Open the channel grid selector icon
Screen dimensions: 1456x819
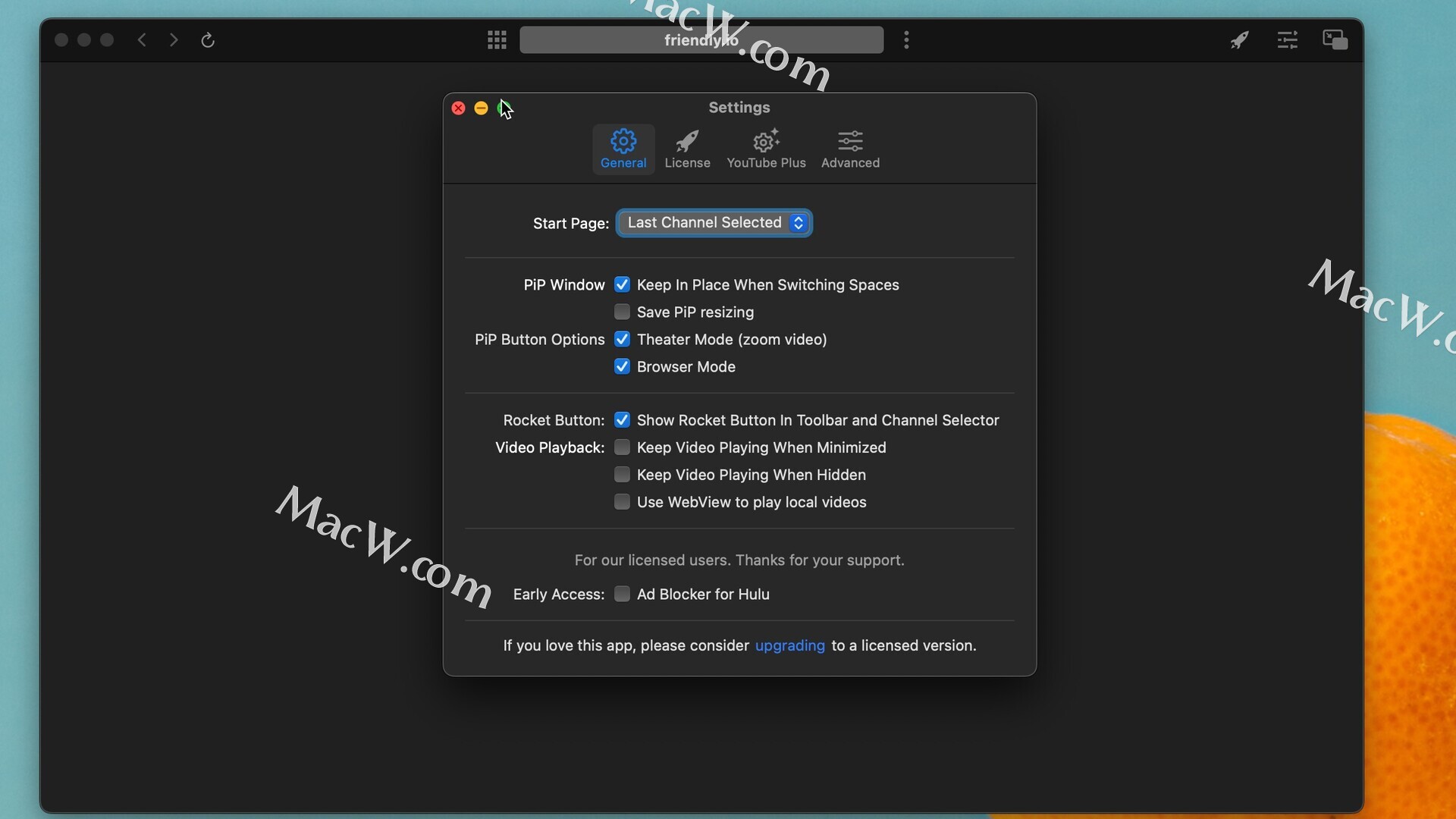pyautogui.click(x=497, y=39)
